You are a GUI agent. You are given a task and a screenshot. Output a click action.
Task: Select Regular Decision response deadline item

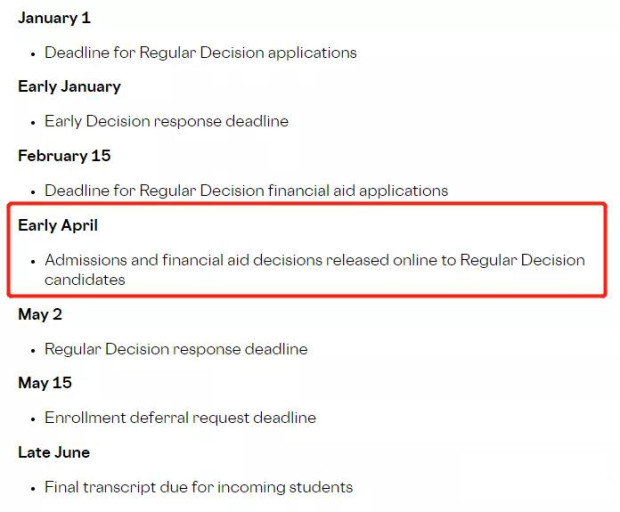(176, 349)
